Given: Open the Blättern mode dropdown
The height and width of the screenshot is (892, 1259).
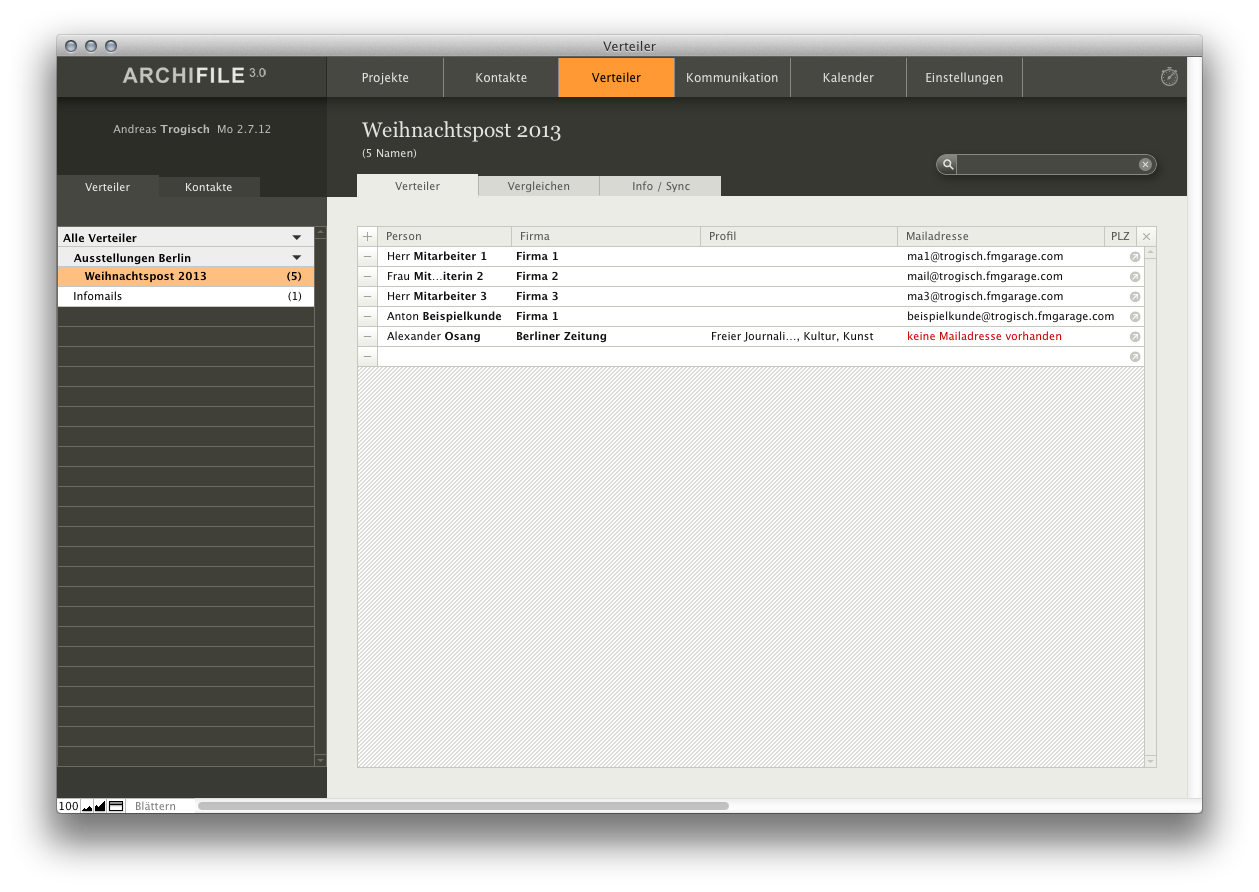Looking at the screenshot, I should [x=155, y=806].
